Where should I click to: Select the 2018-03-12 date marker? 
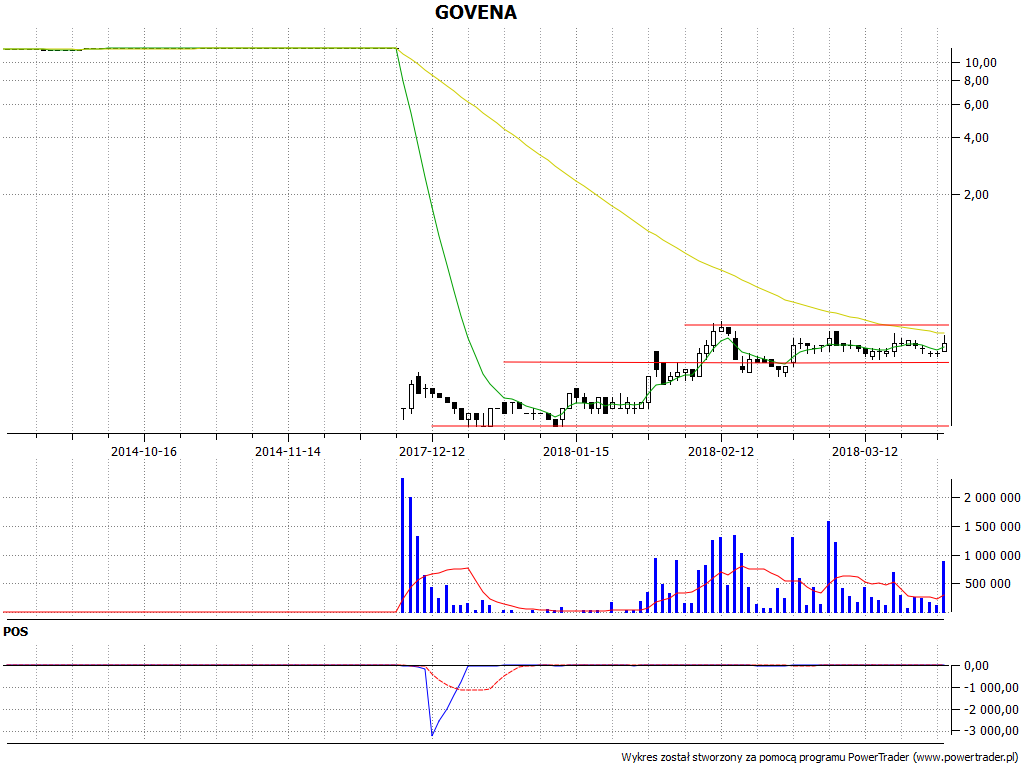coord(865,452)
